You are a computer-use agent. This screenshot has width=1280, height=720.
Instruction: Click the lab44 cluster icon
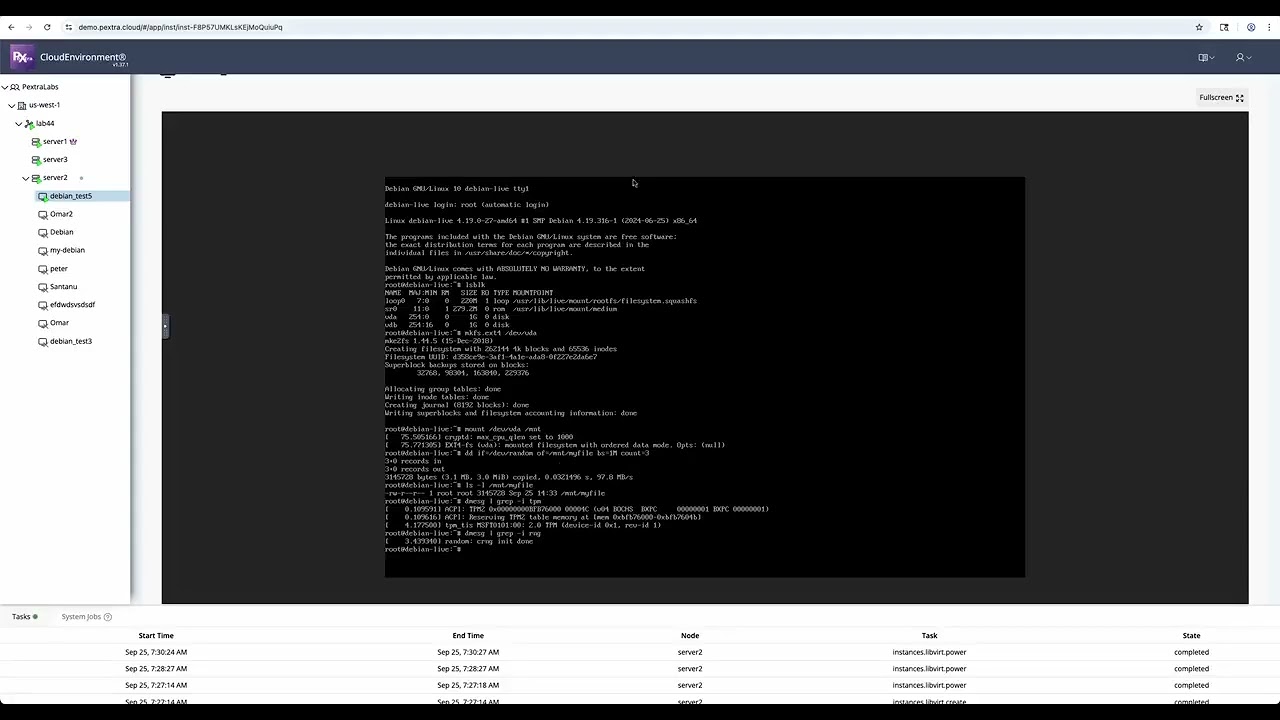point(30,124)
